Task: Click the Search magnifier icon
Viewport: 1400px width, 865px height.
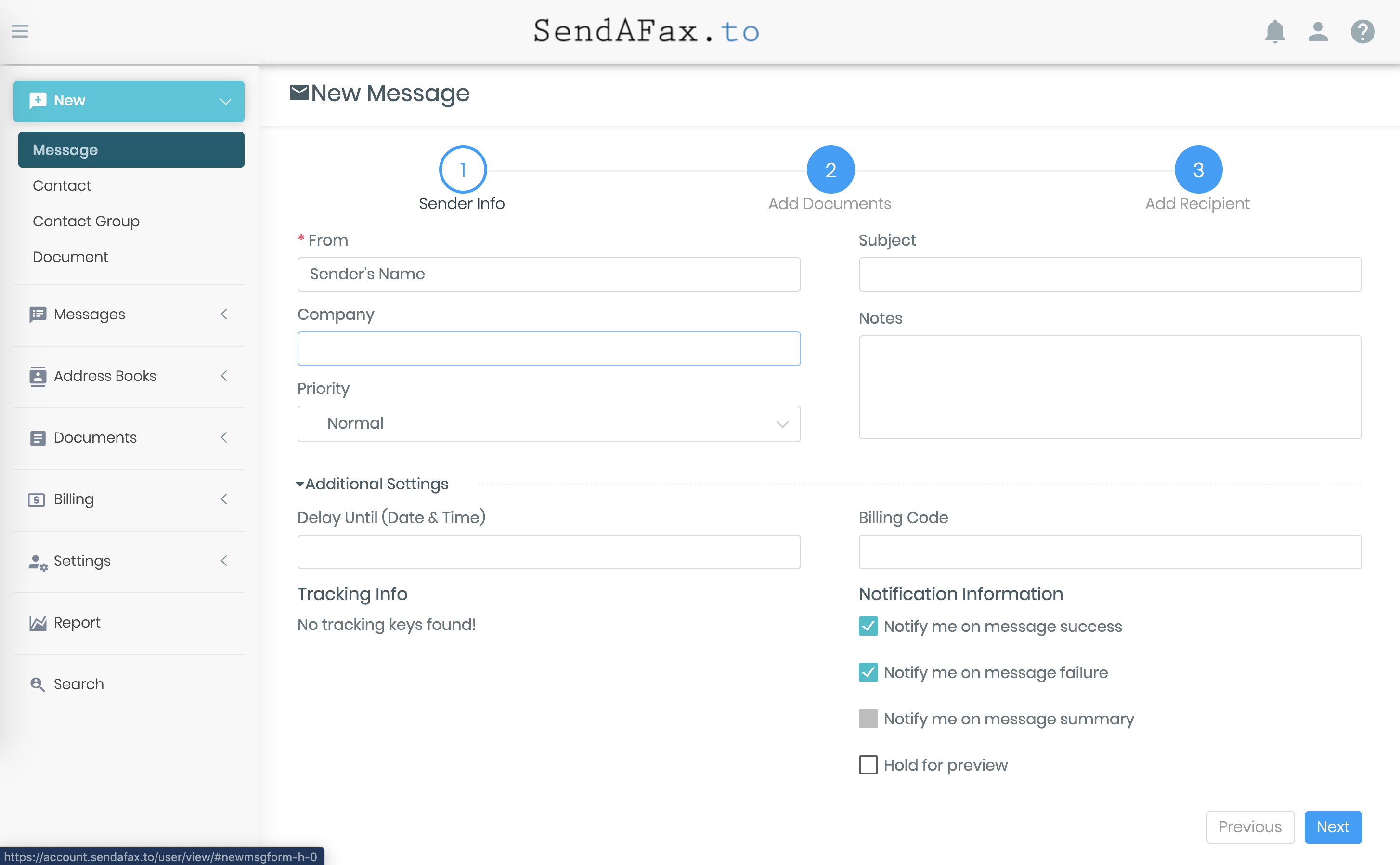Action: point(38,685)
